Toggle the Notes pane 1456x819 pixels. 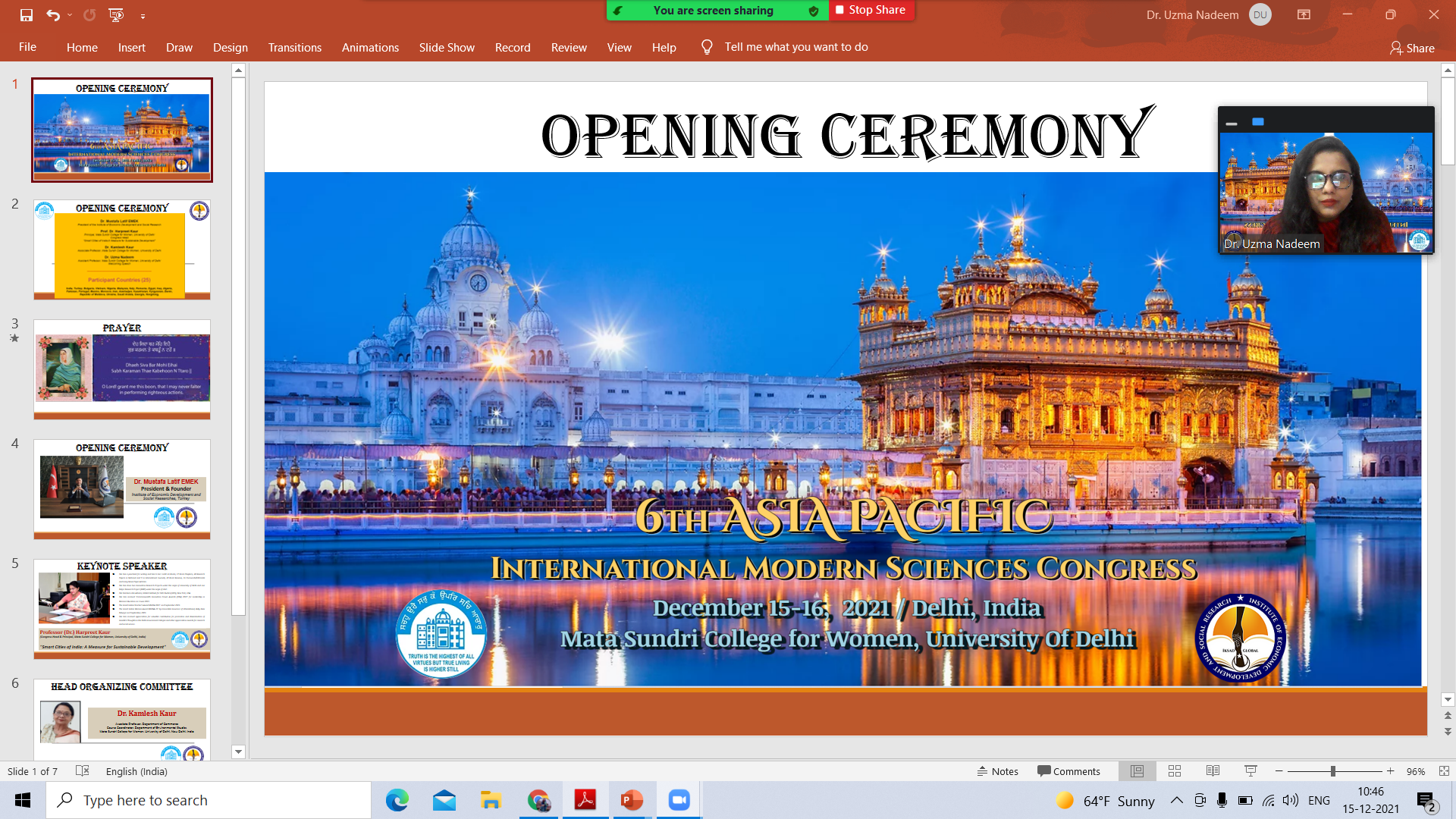[998, 771]
